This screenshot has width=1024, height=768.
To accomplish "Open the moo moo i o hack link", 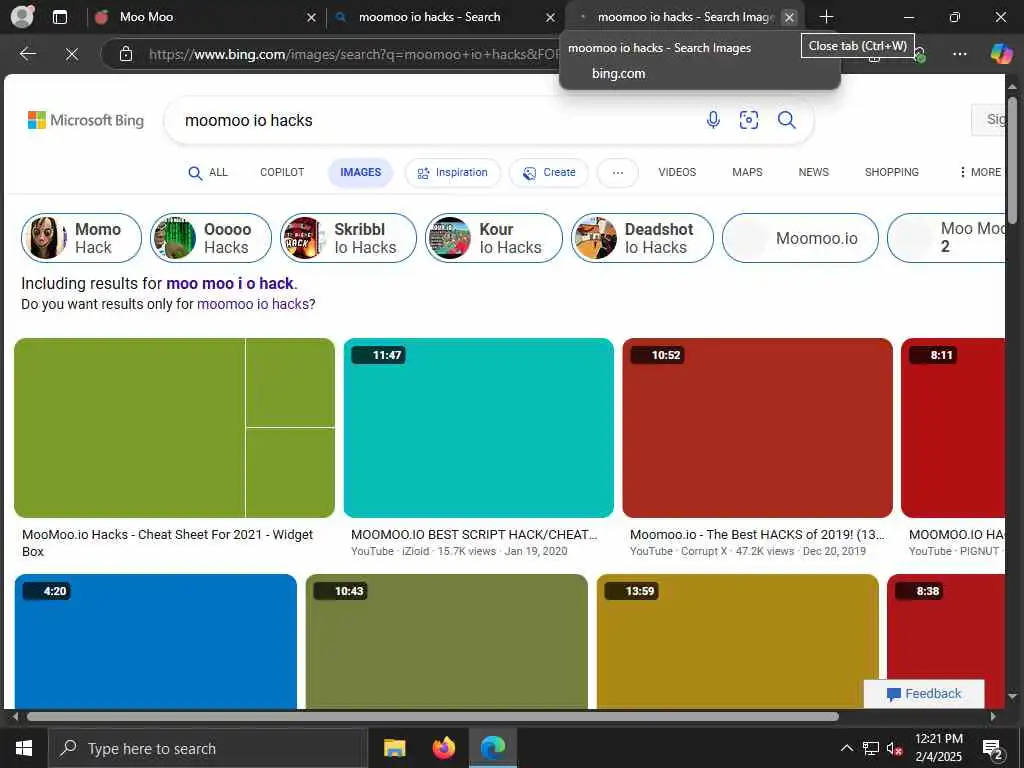I will pyautogui.click(x=231, y=283).
